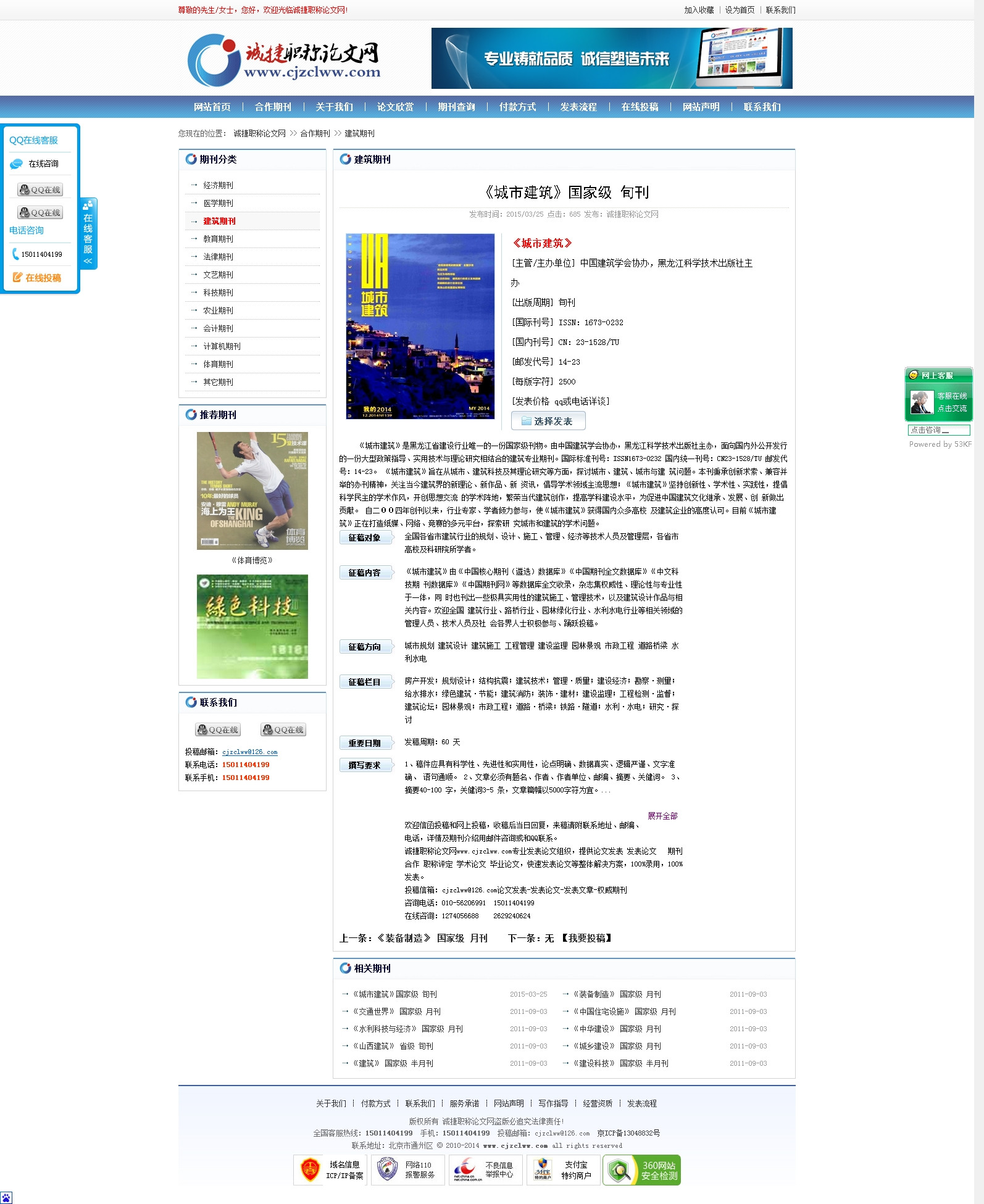Screen dimensions: 984x1204
Task: Click 合作期刊 in breadcrumb
Action: point(315,133)
